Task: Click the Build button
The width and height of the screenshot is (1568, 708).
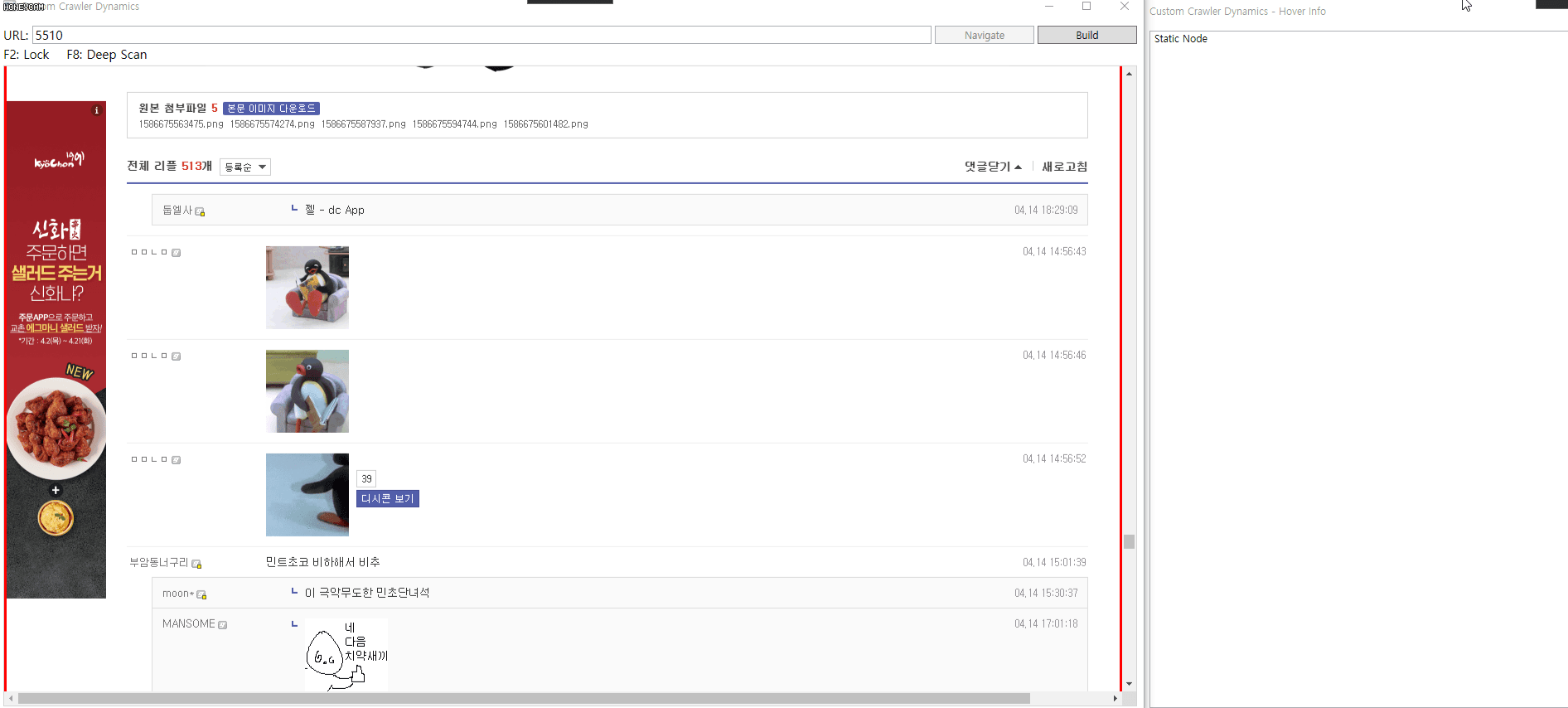Action: pos(1087,35)
